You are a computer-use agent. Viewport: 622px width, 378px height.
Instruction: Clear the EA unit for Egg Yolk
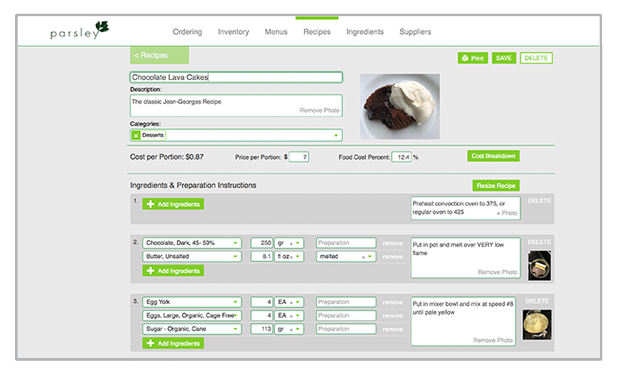click(x=291, y=302)
